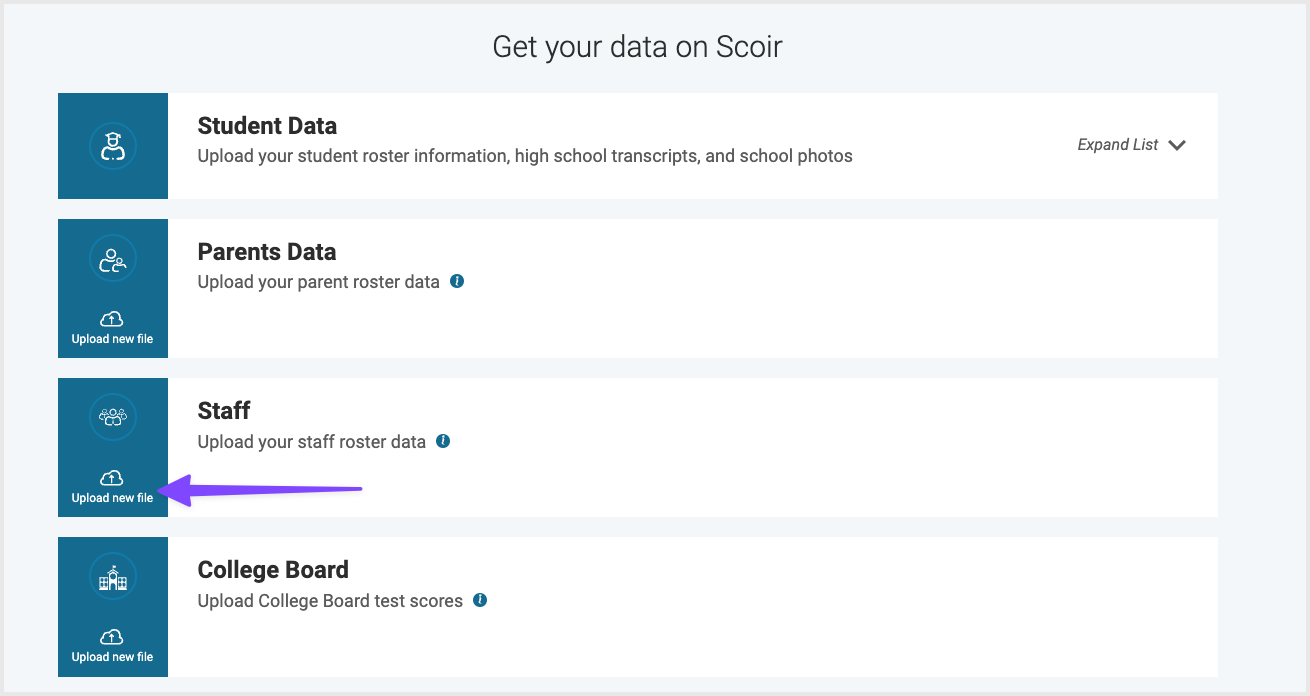Click the Get your data on Scoir title

click(638, 47)
